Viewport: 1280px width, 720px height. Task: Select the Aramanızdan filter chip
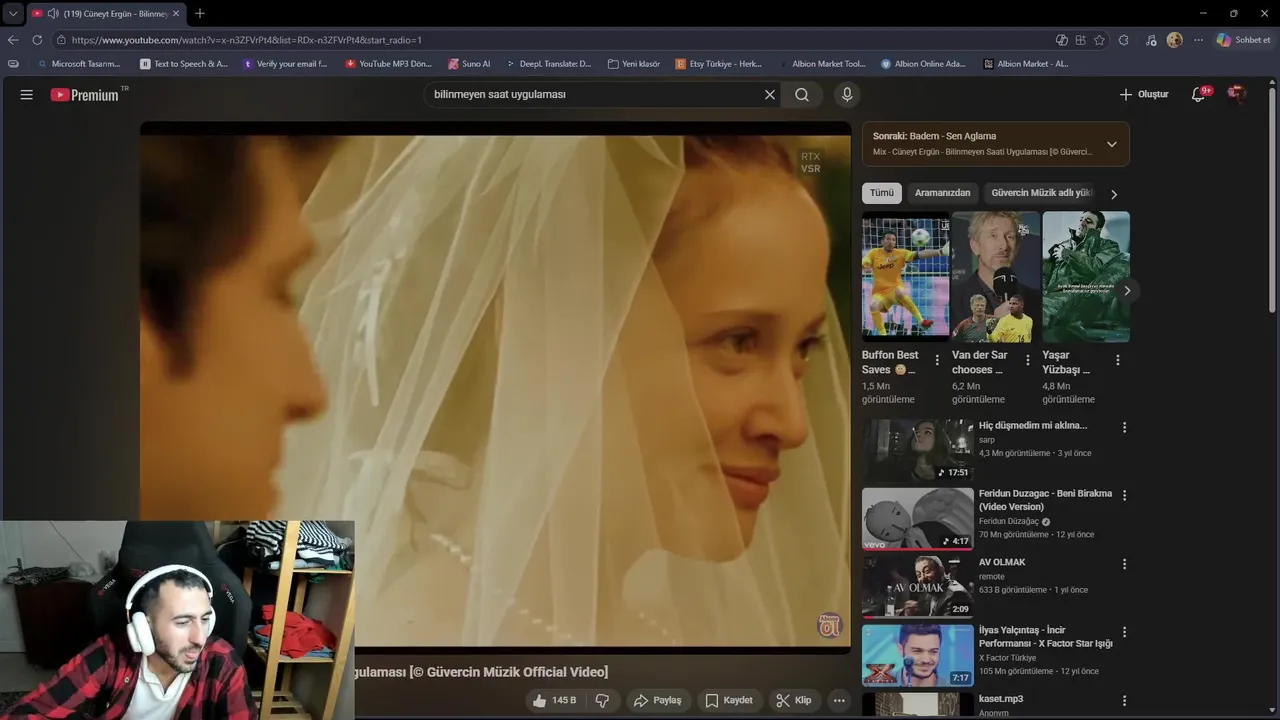coord(943,193)
